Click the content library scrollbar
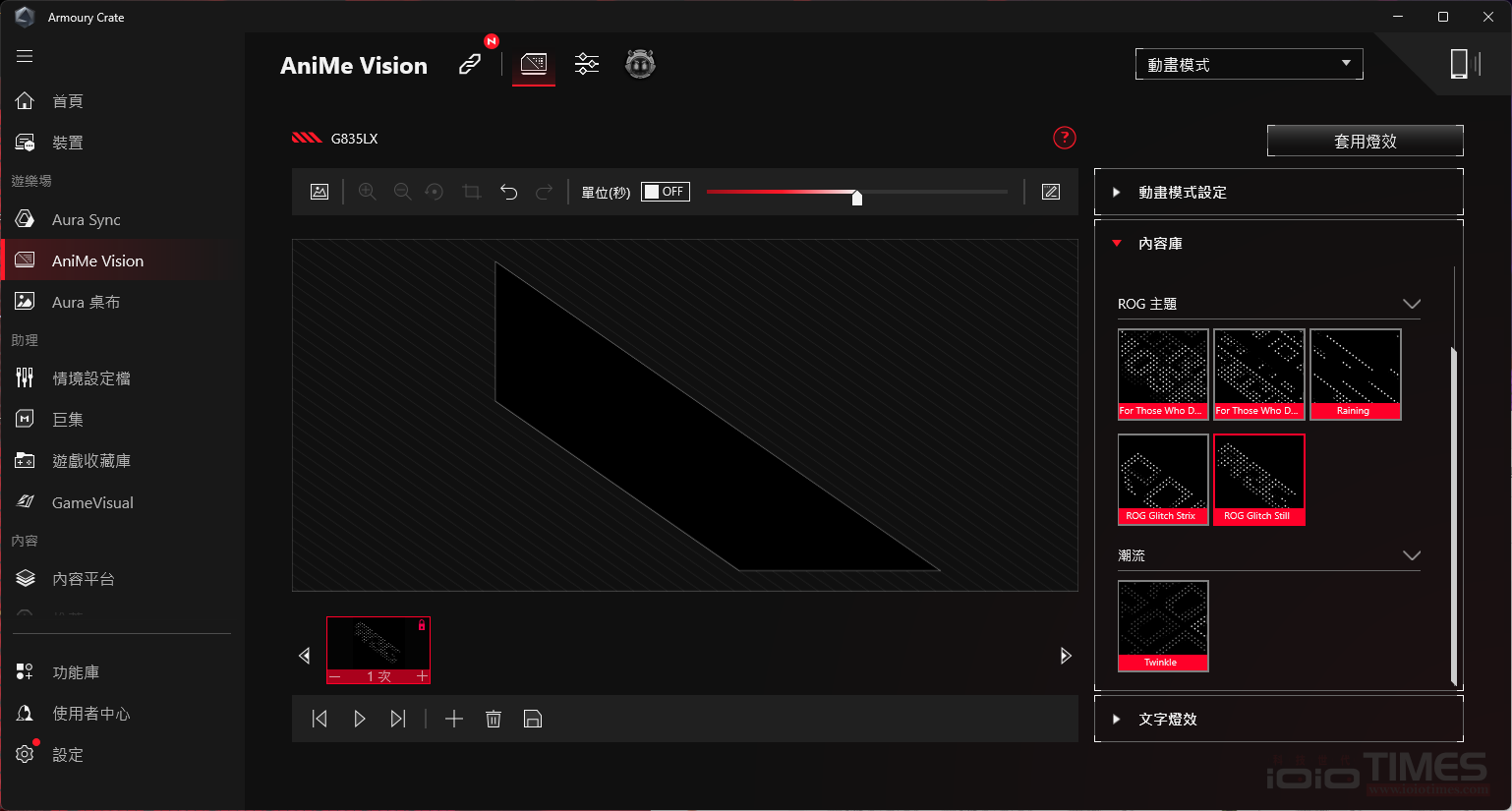The image size is (1512, 811). [x=1454, y=516]
